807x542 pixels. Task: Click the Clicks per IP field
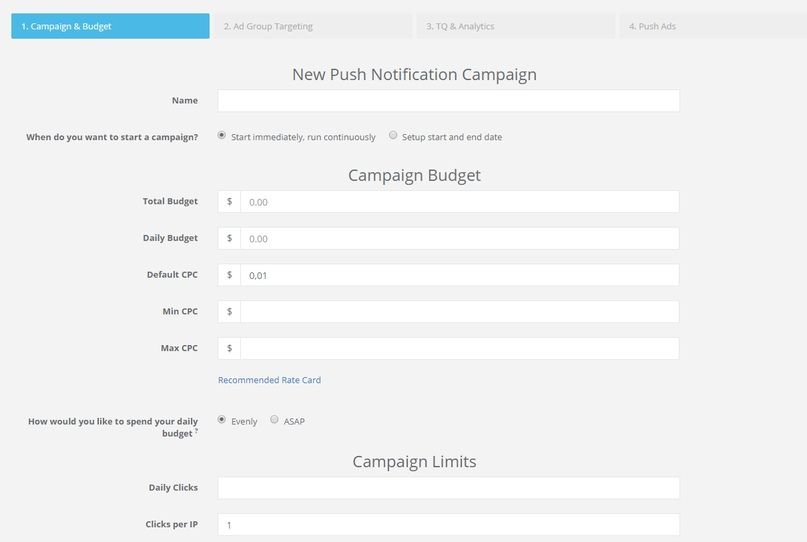[x=448, y=524]
